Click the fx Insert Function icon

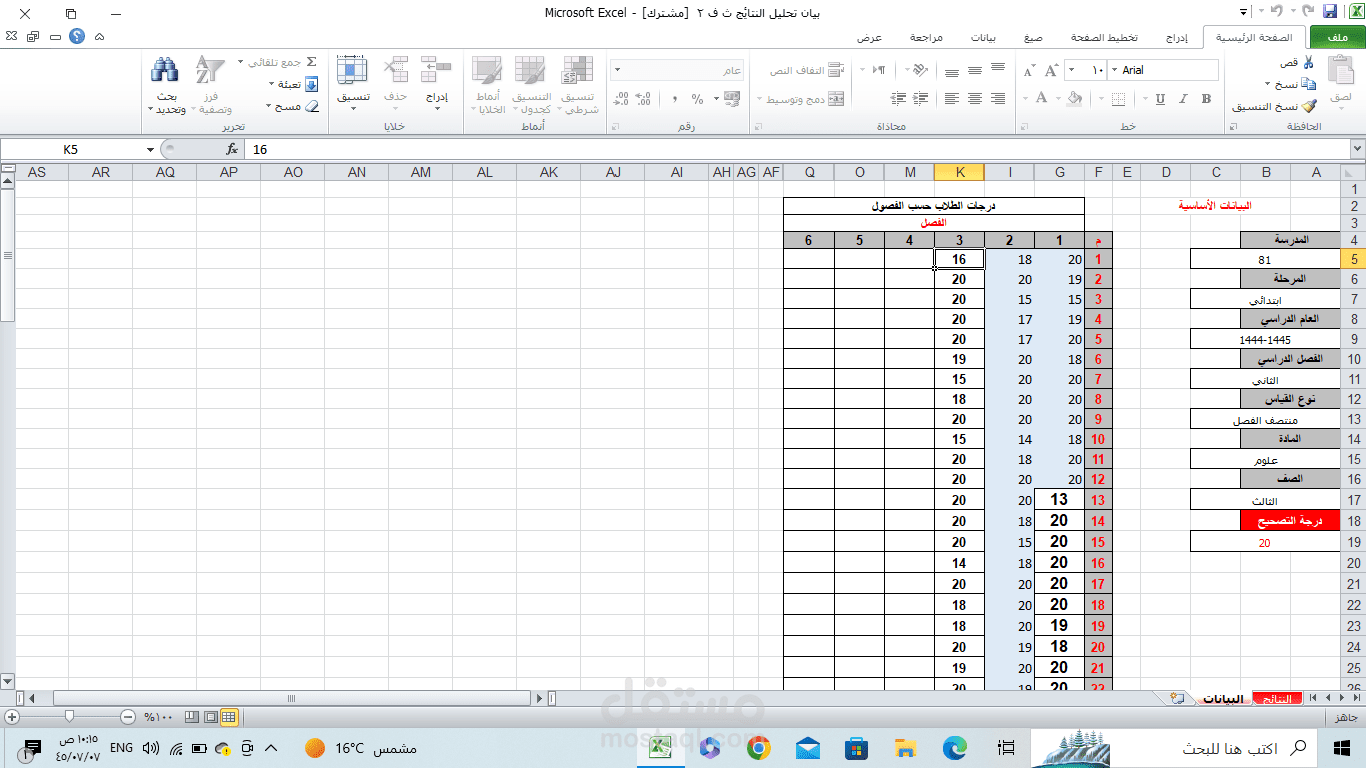[232, 149]
